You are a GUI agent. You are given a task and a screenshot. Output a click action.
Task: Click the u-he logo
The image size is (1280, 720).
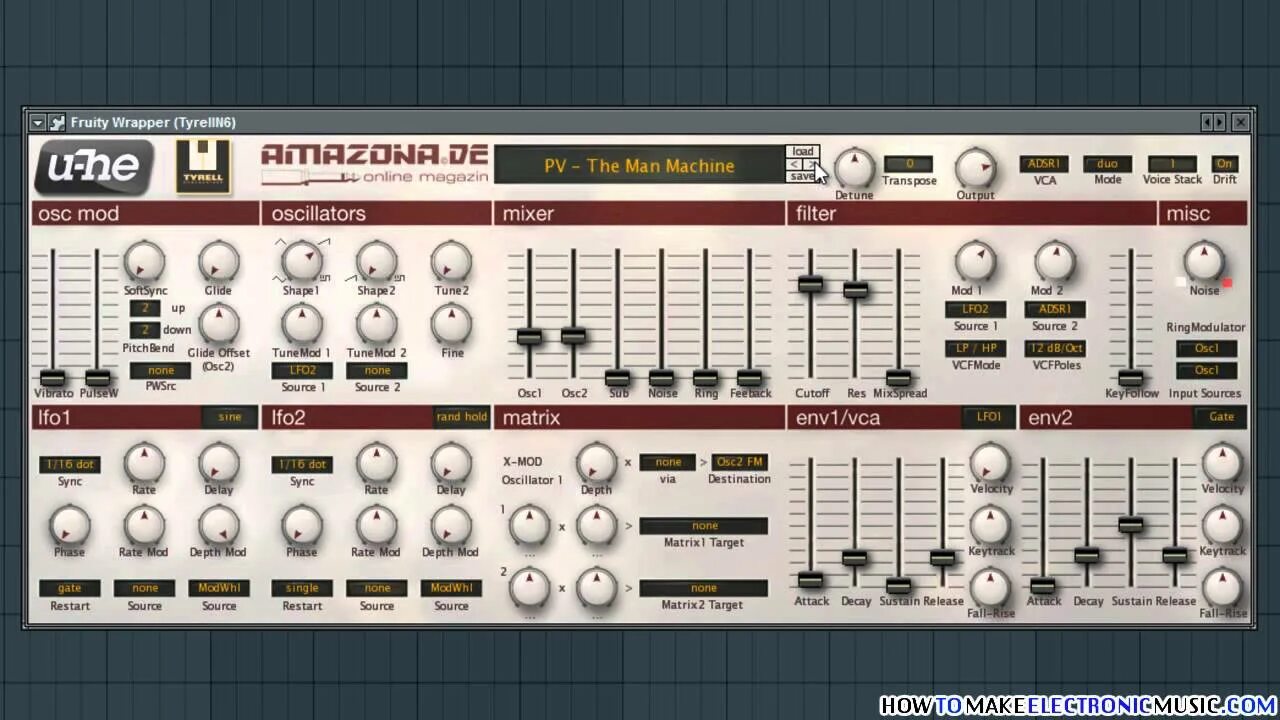coord(94,166)
